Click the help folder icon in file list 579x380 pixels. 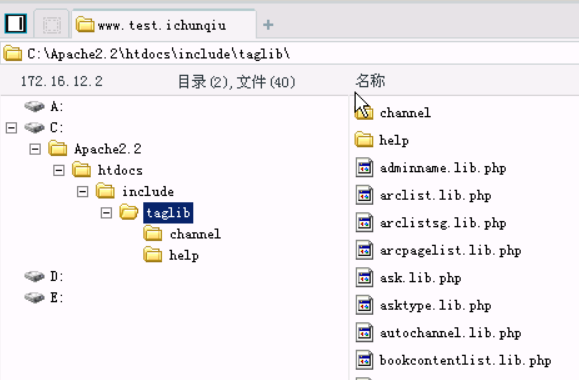364,140
